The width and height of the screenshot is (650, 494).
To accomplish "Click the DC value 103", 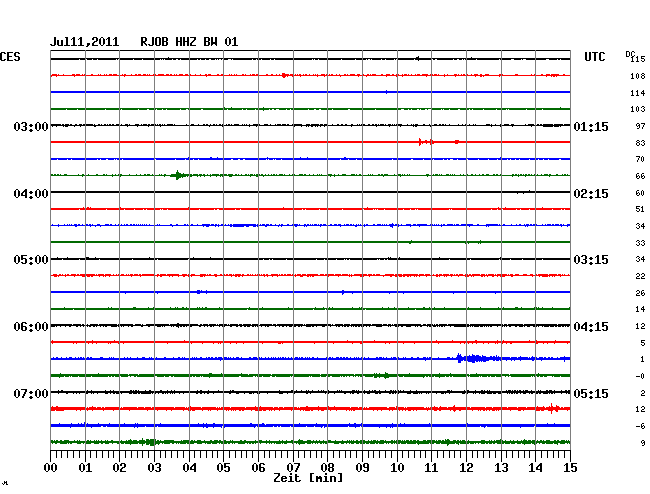I will pos(638,109).
